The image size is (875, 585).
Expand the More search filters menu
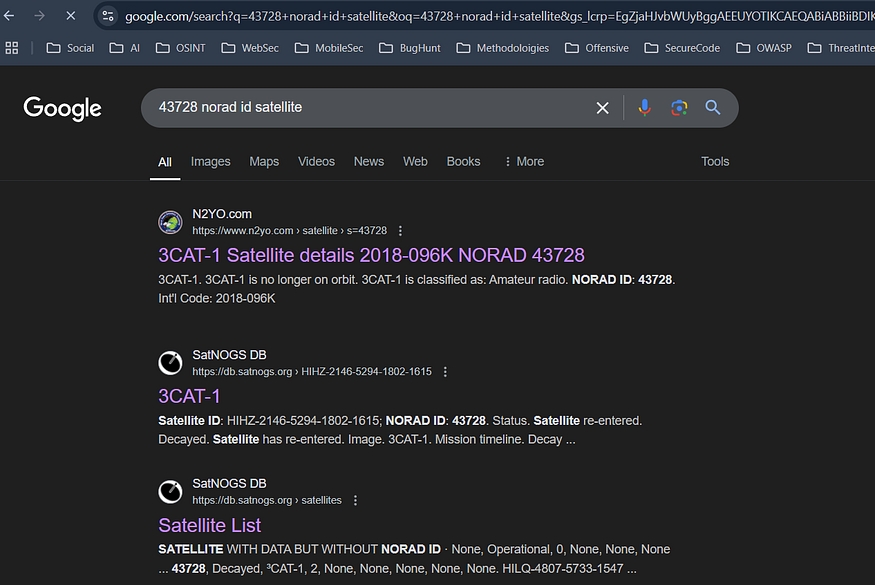click(524, 161)
